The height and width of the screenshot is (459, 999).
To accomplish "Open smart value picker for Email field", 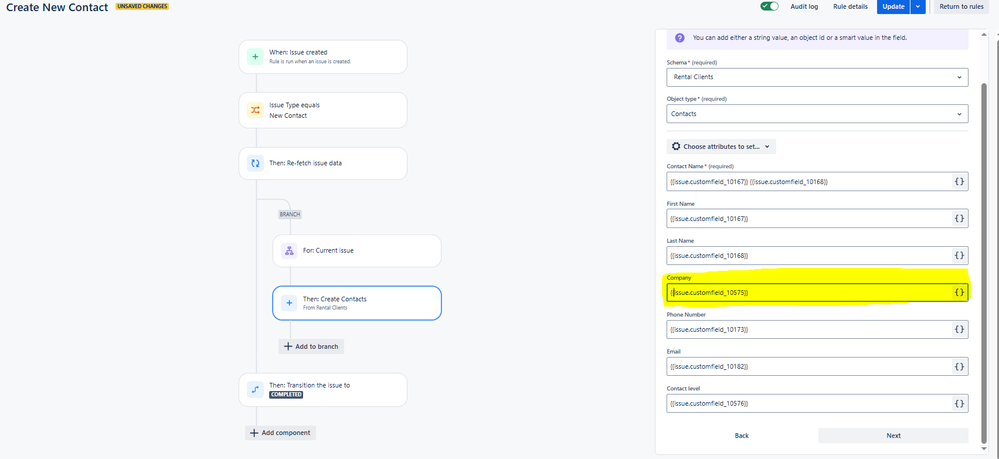I will tap(959, 367).
